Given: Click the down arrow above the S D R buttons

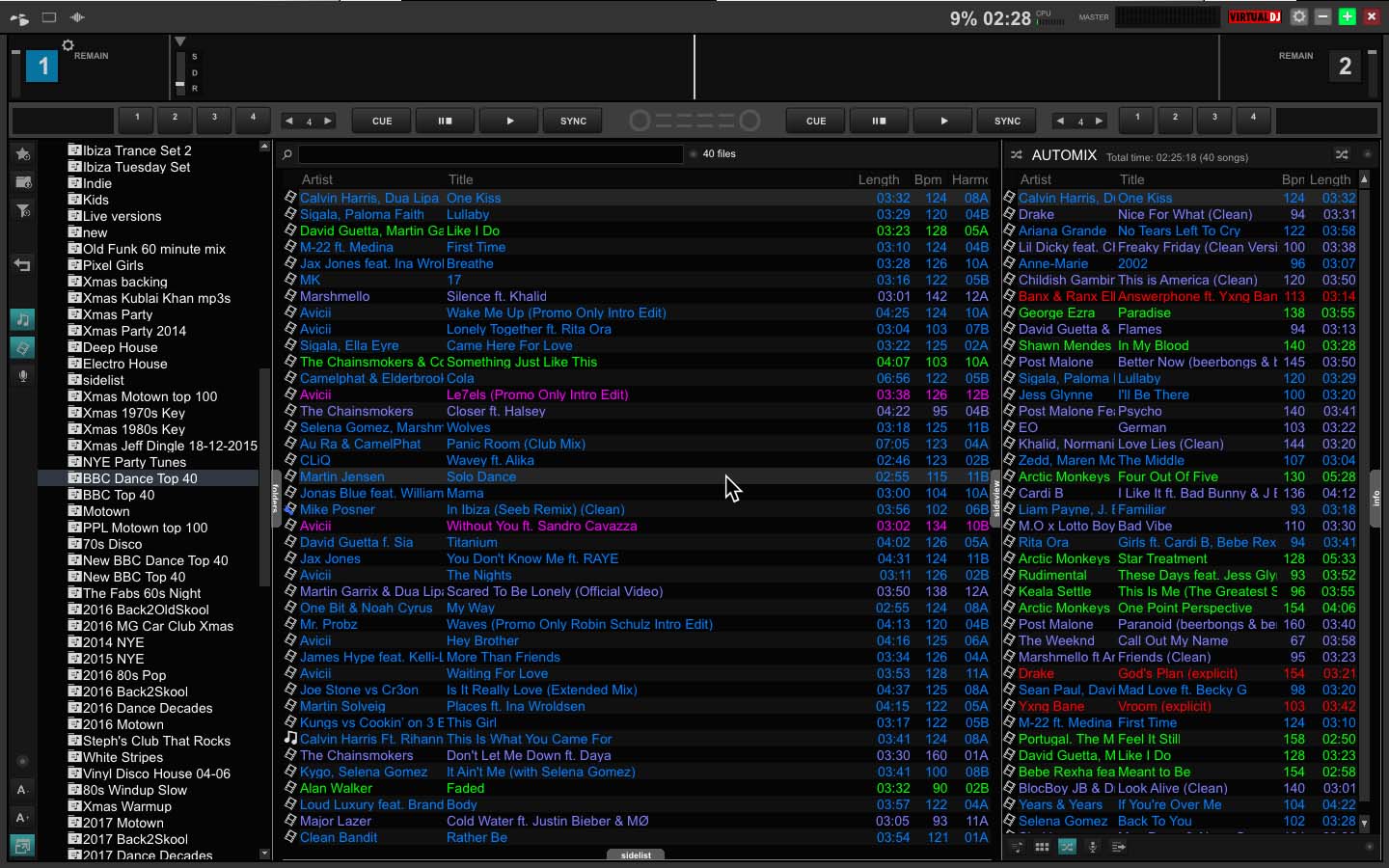Looking at the screenshot, I should pos(180,41).
